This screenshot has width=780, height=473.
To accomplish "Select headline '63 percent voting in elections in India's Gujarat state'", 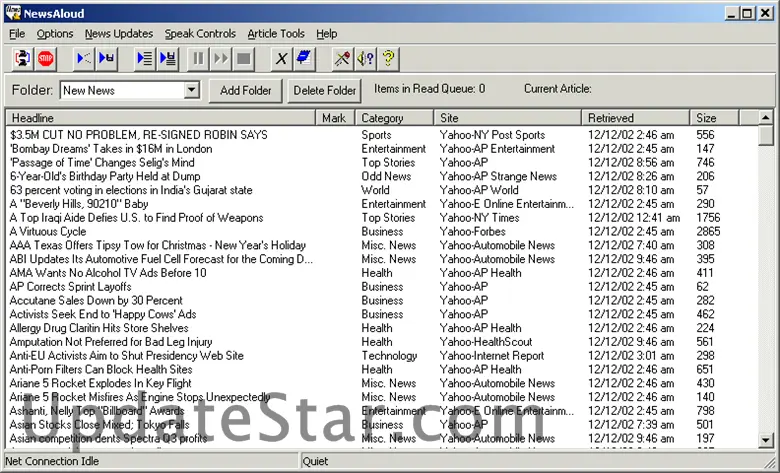I will (131, 190).
